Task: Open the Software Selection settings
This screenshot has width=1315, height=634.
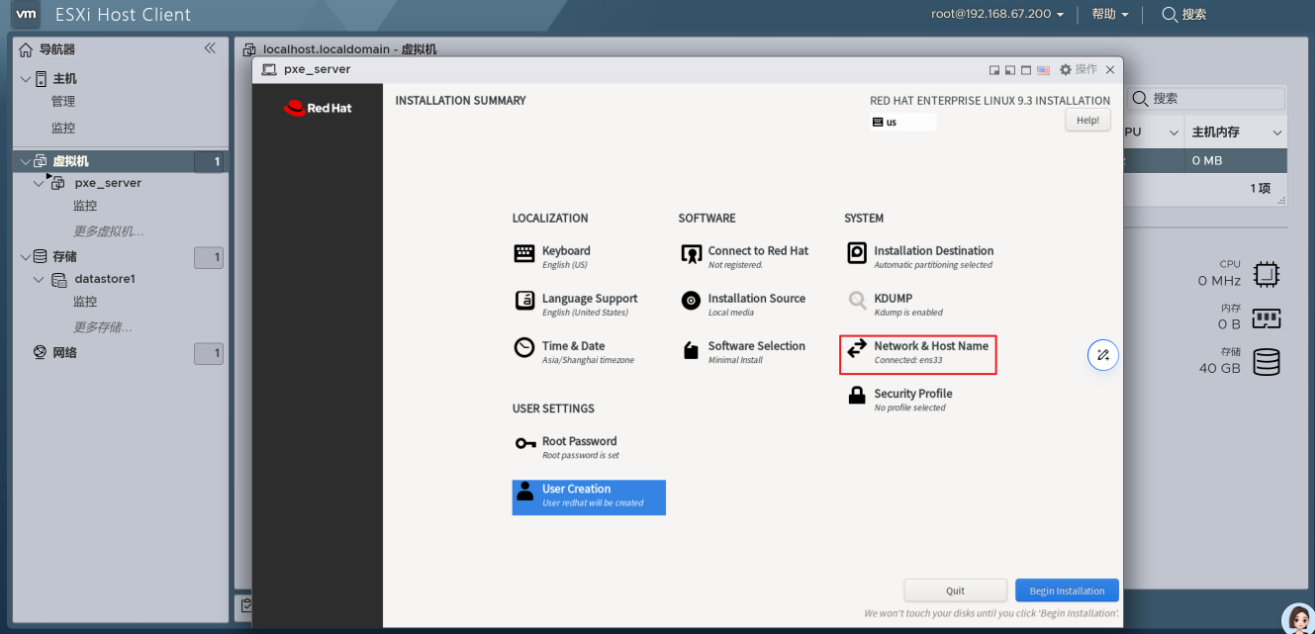Action: [x=743, y=351]
